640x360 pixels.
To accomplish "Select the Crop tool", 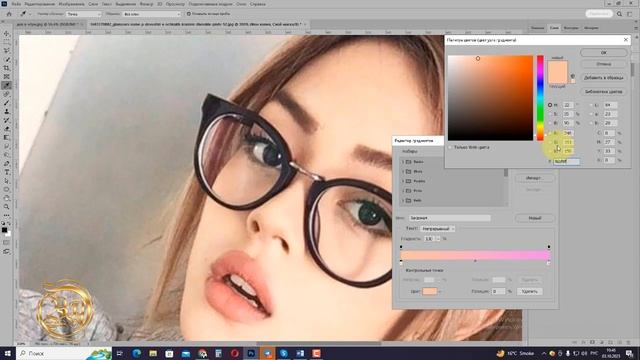I will pos(7,68).
